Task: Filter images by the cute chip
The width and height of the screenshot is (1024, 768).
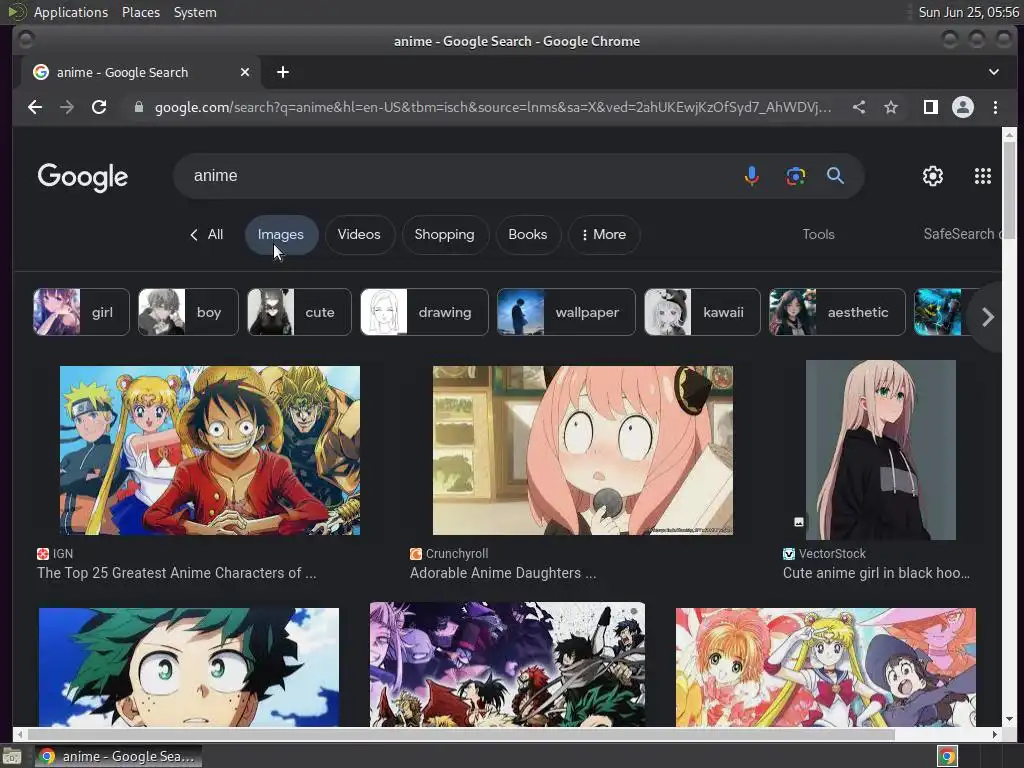Action: point(299,312)
